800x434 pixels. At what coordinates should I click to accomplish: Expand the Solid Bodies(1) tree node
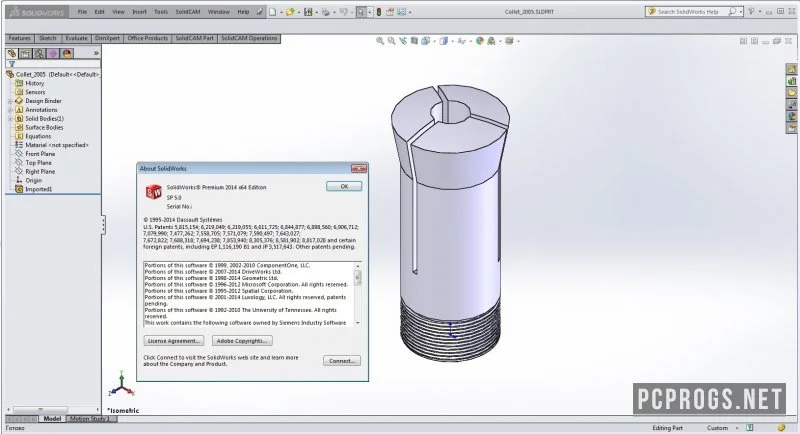coord(10,118)
